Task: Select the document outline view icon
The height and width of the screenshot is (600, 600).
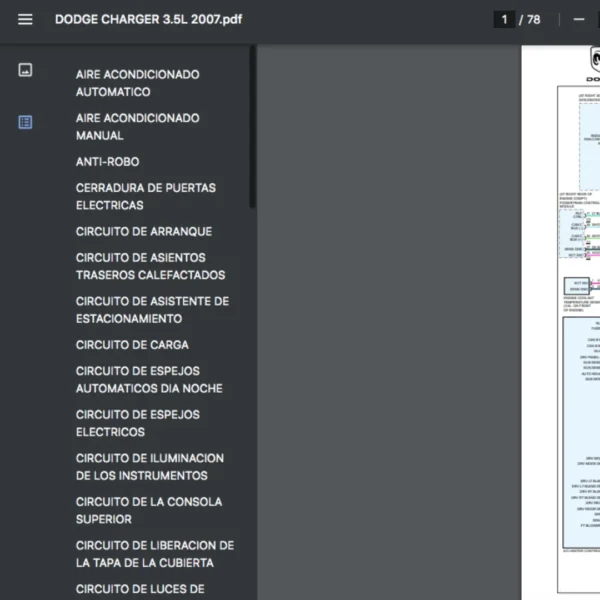Action: click(25, 122)
